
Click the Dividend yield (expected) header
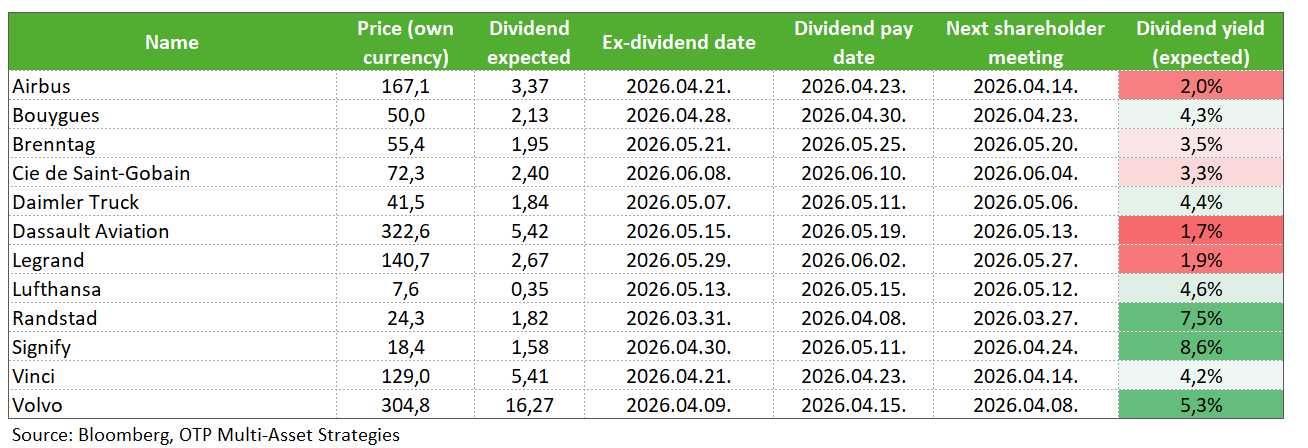[x=1200, y=43]
